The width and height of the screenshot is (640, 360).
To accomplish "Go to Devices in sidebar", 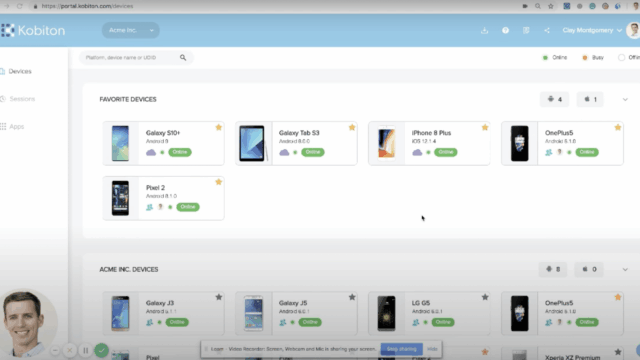I will coord(16,71).
